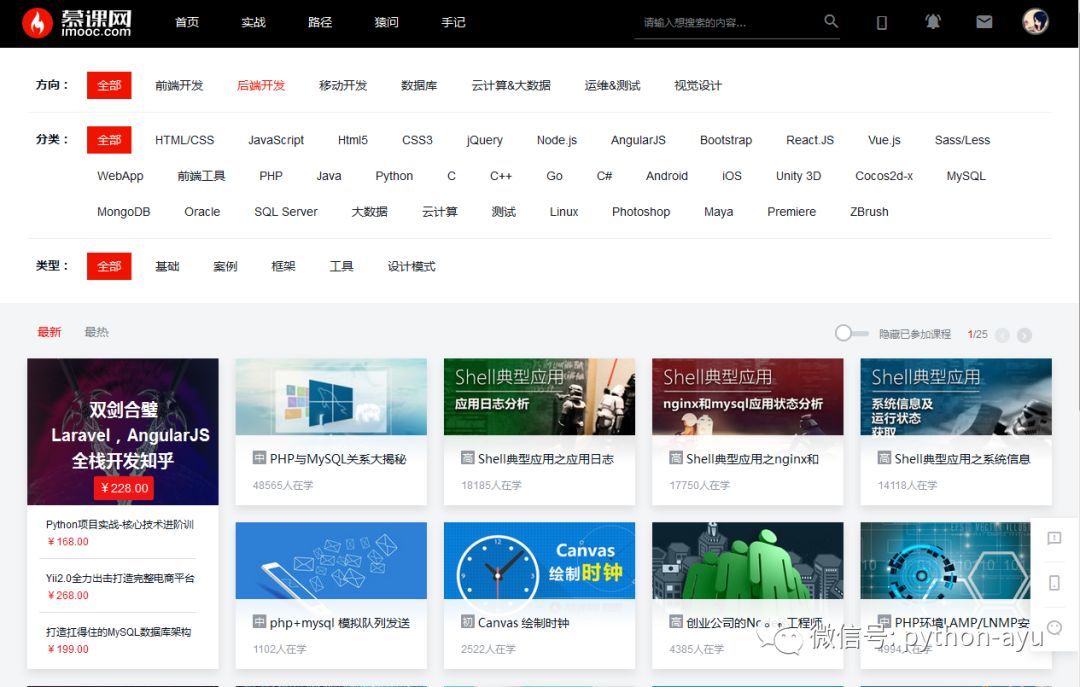This screenshot has width=1080, height=687.
Task: Click the search magnifier icon
Action: (831, 21)
